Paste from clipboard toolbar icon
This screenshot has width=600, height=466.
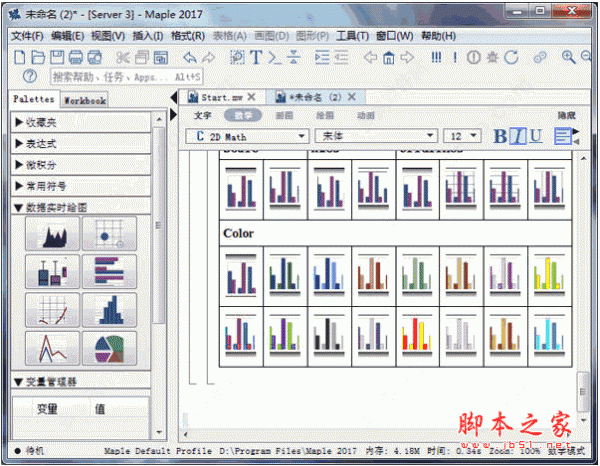click(161, 57)
